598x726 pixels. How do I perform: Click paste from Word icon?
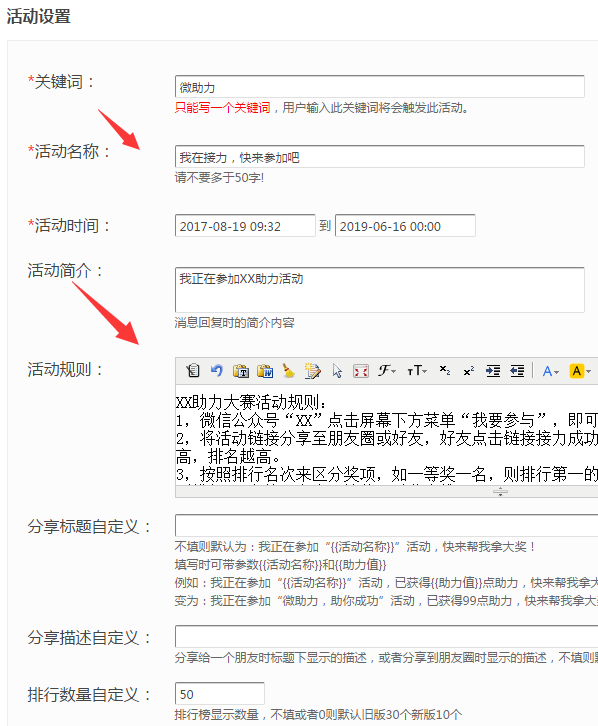(265, 371)
